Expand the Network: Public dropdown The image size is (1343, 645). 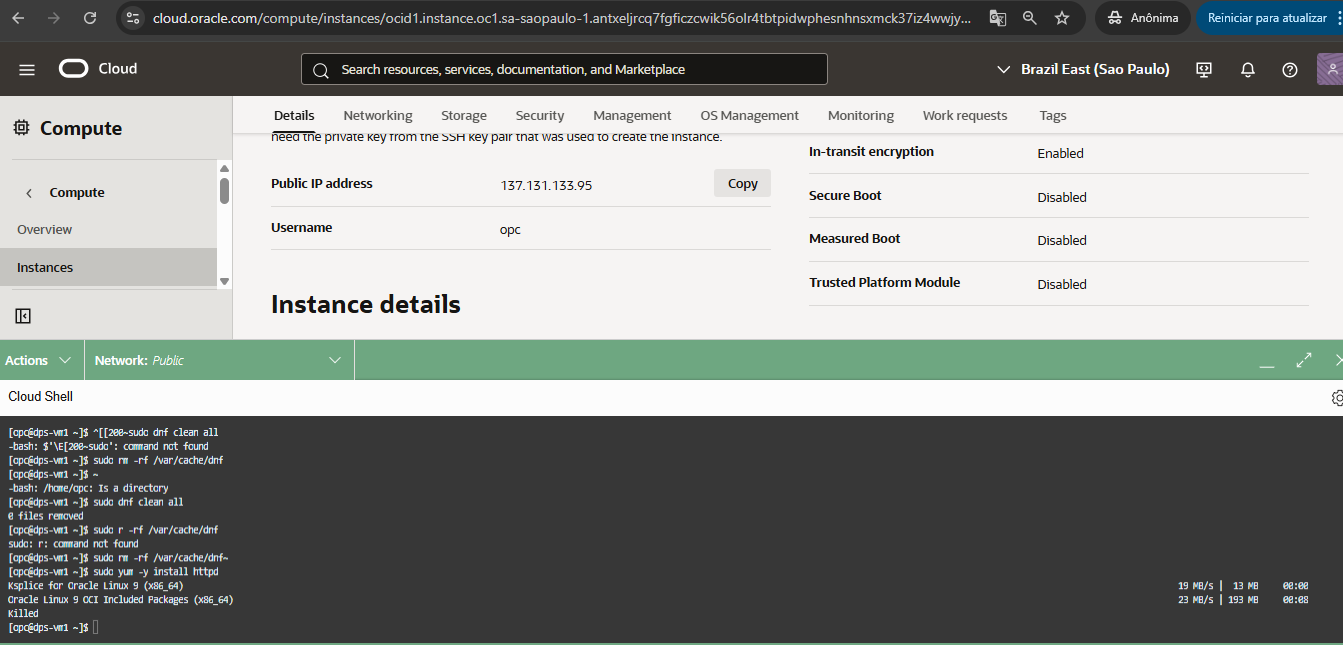coord(219,360)
